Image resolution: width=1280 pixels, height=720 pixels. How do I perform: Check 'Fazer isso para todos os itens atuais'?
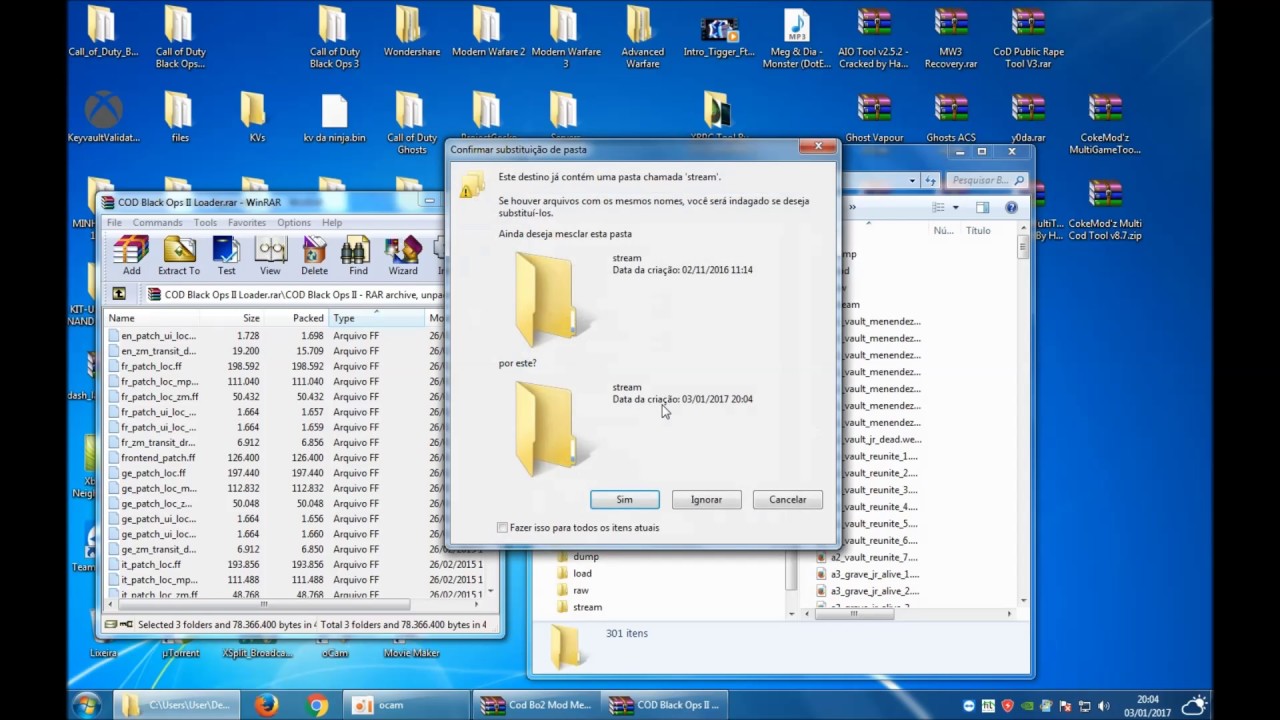tap(503, 527)
